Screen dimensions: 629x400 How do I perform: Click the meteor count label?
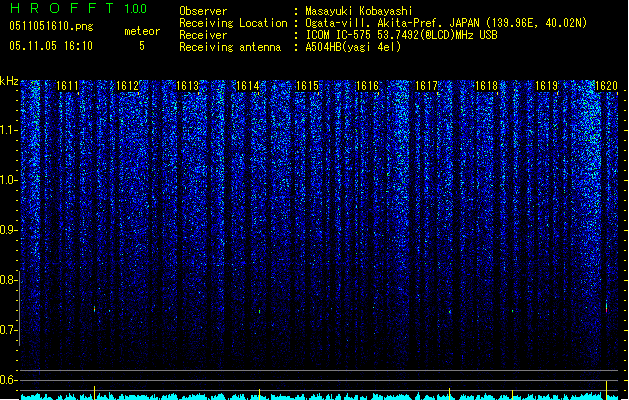point(142,31)
